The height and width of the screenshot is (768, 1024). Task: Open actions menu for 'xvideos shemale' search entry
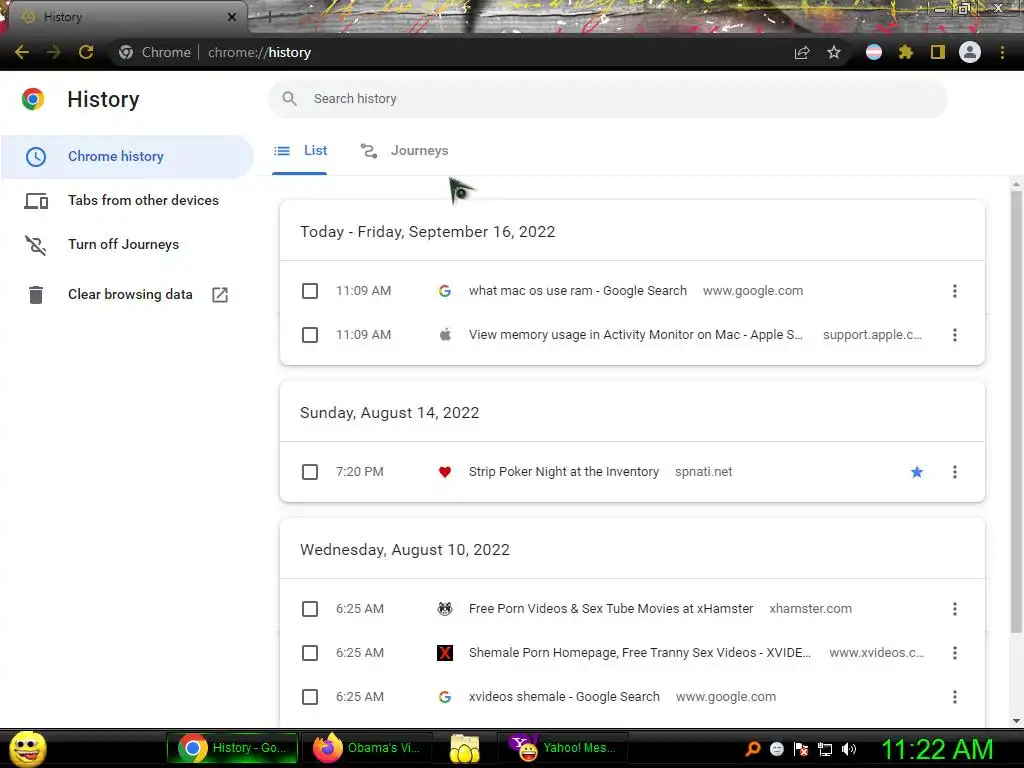pos(955,697)
